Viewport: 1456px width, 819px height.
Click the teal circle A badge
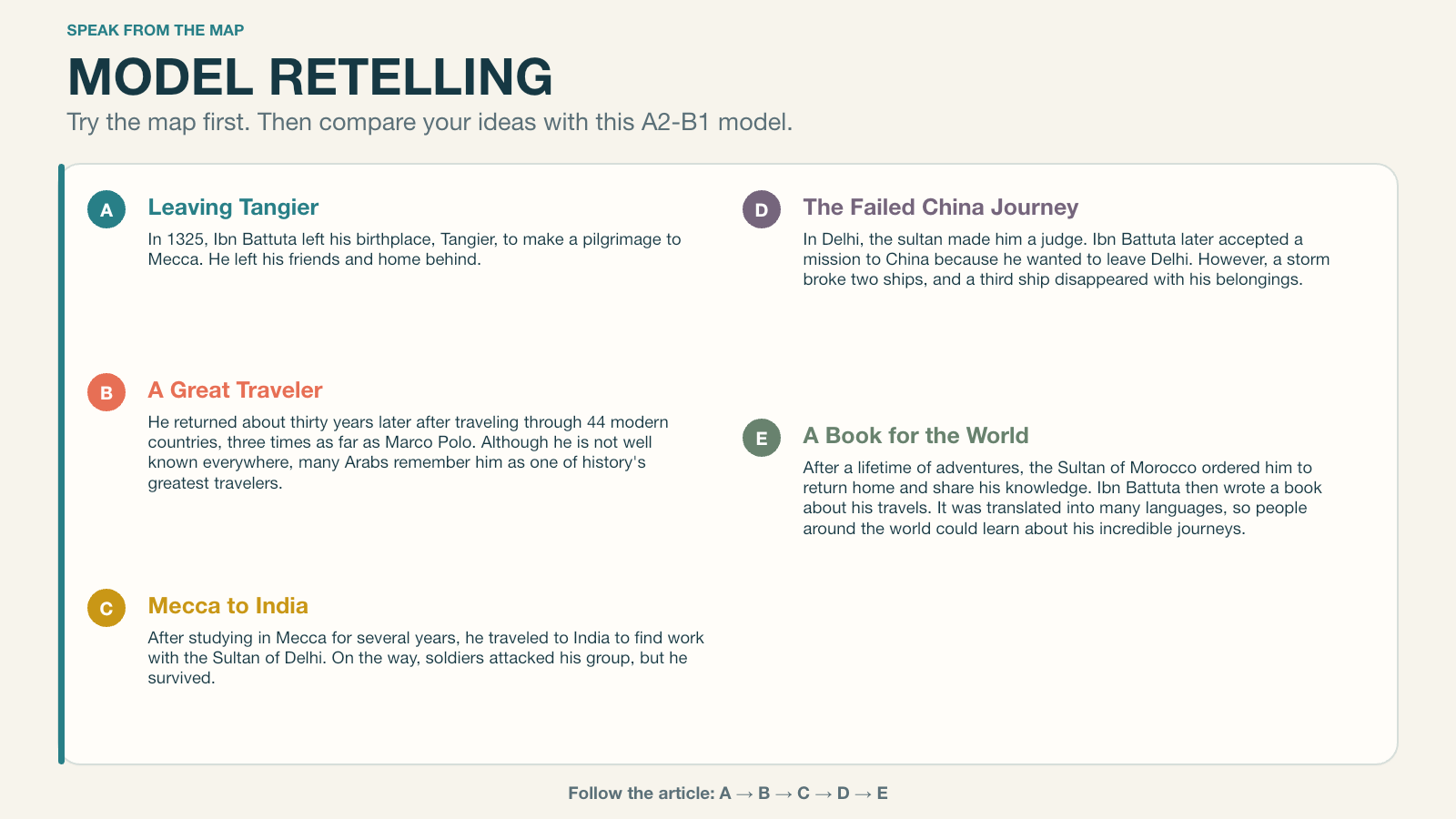(x=106, y=209)
